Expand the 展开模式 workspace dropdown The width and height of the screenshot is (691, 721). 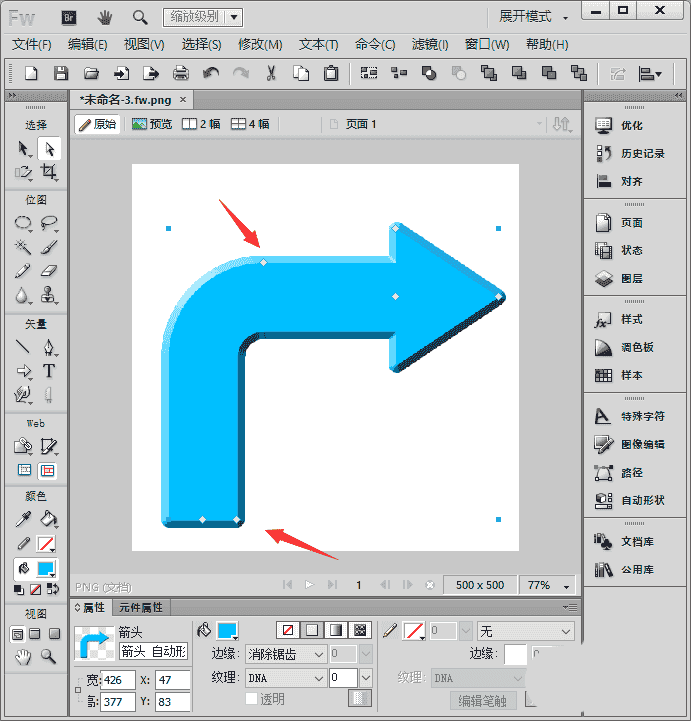pyautogui.click(x=533, y=17)
